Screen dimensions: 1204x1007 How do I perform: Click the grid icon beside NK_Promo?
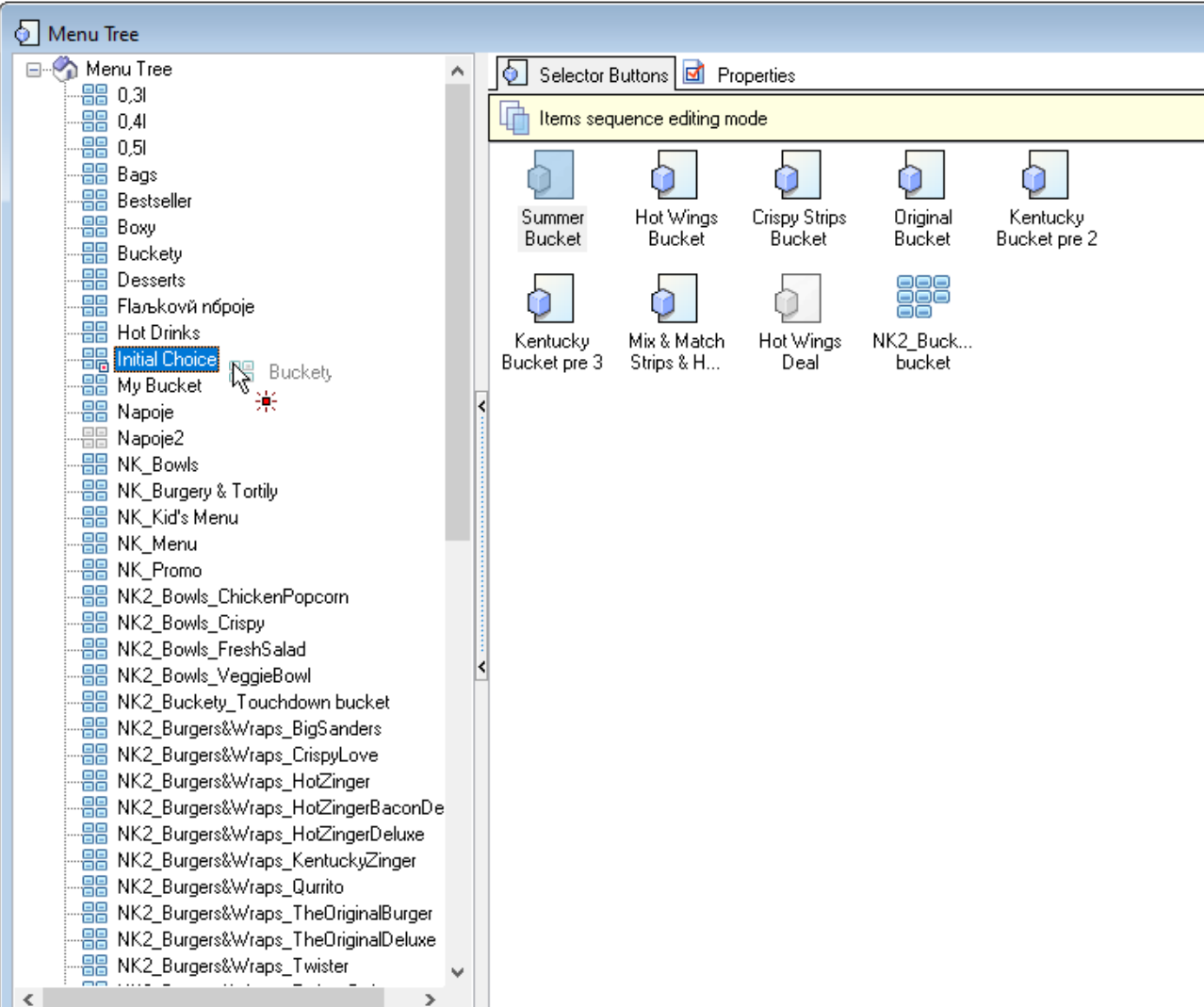(x=94, y=569)
